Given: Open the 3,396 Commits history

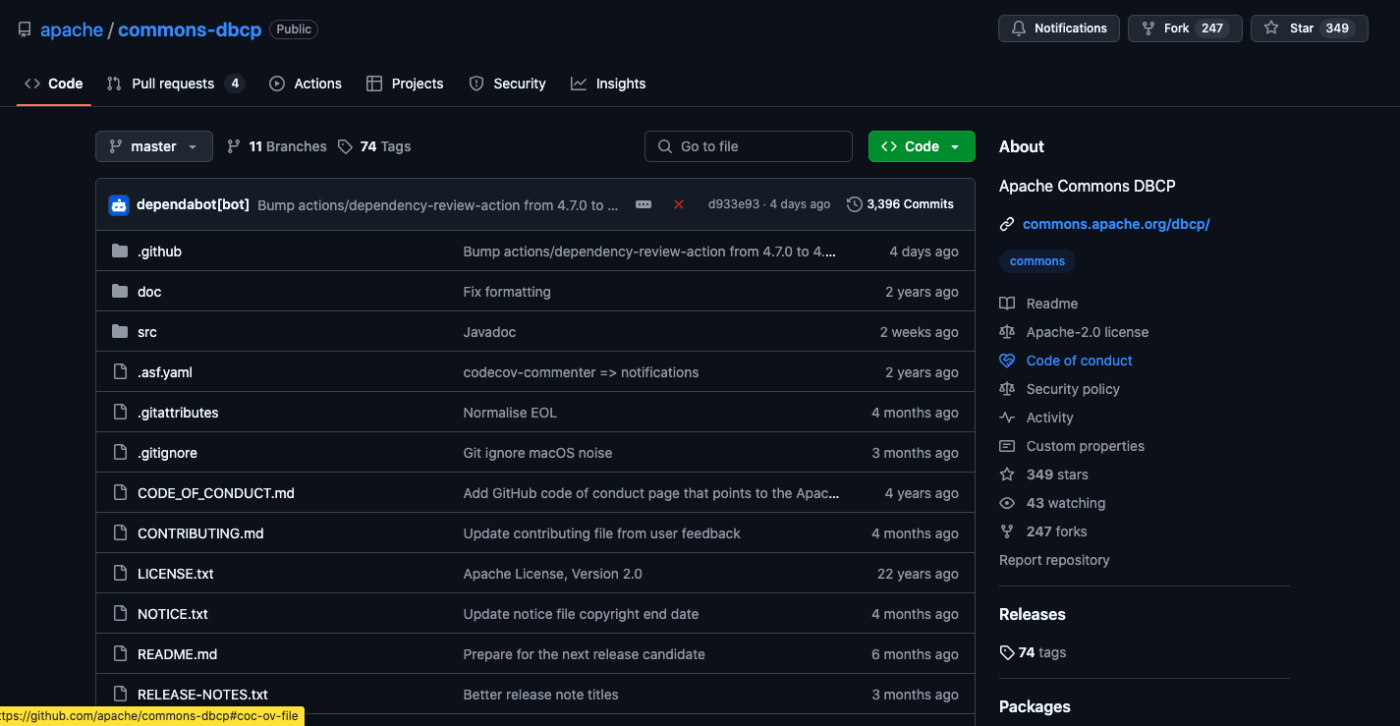Looking at the screenshot, I should (900, 204).
